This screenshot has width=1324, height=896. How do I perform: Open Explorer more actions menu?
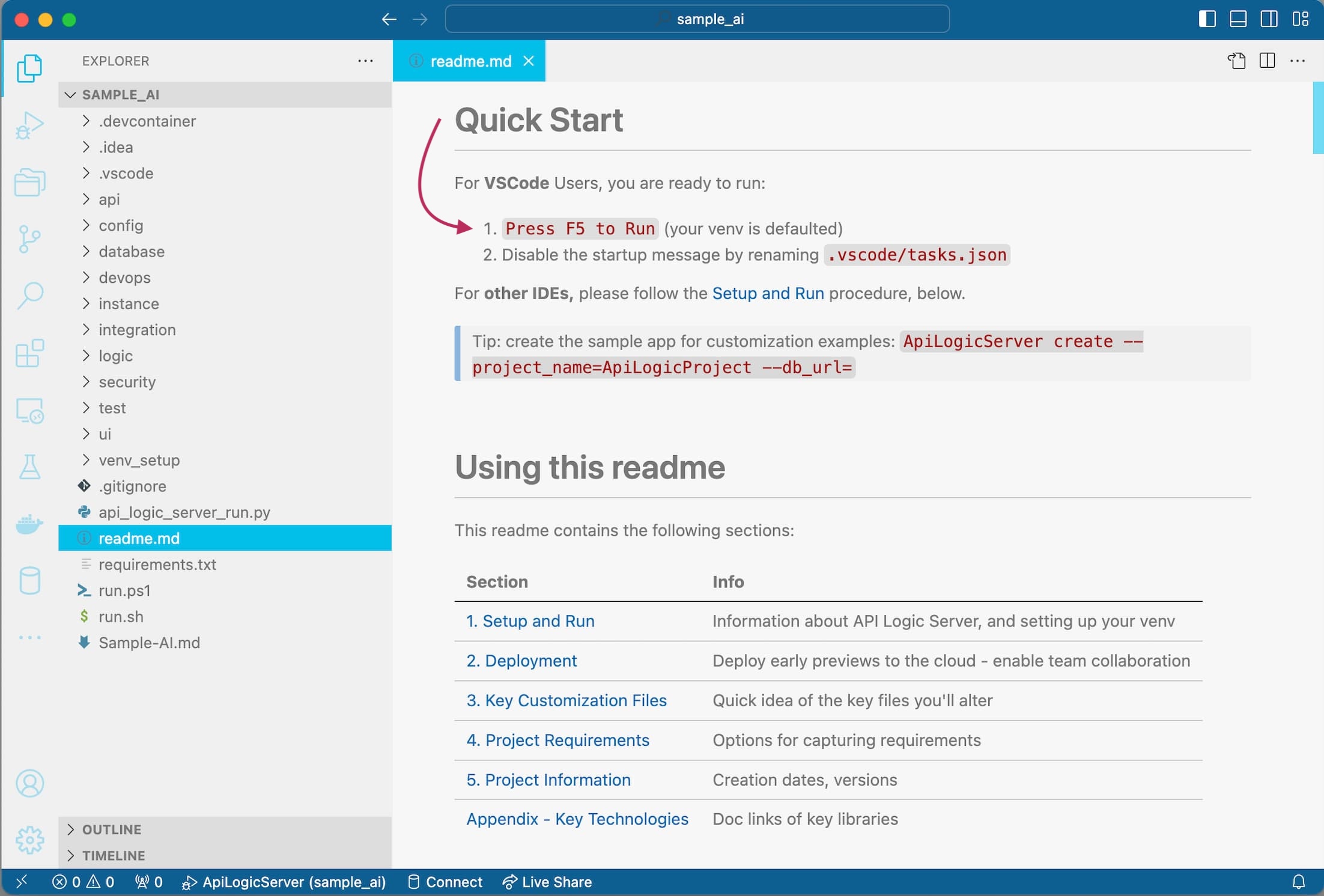[x=365, y=61]
